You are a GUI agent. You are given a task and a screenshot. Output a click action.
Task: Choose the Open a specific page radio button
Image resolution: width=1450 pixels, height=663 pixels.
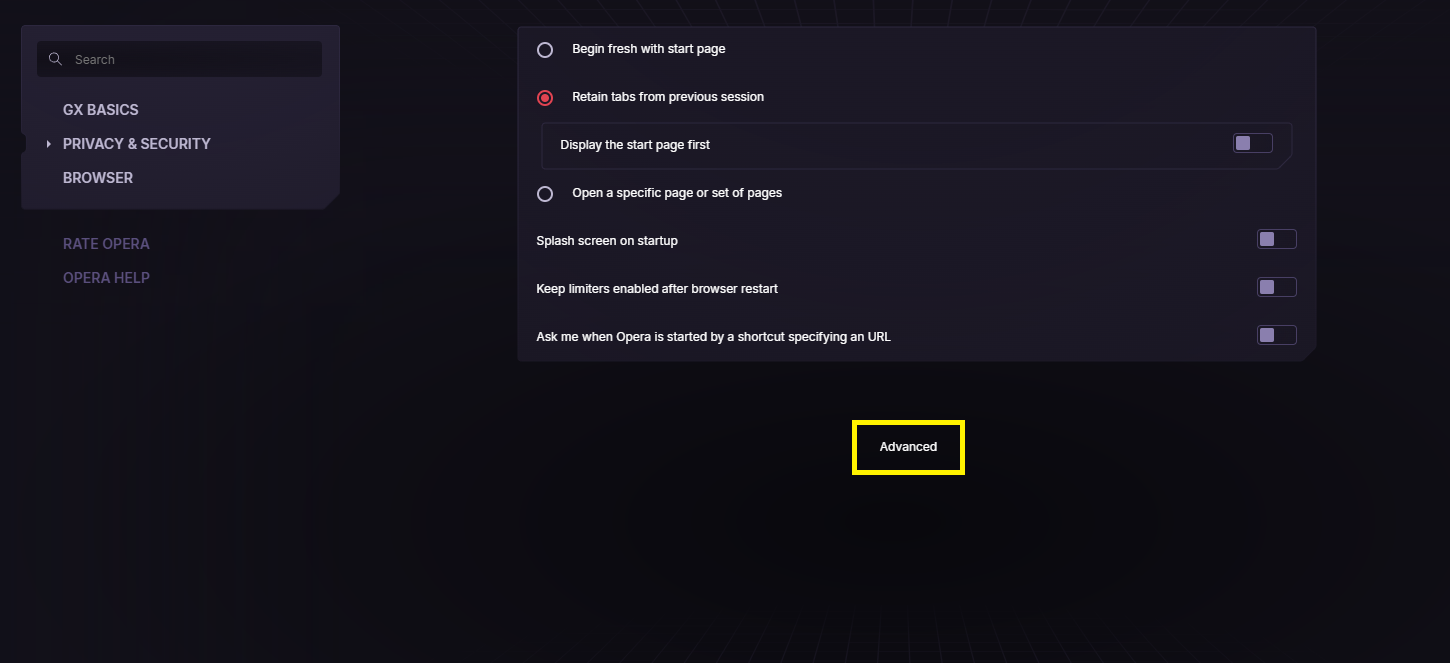(545, 193)
